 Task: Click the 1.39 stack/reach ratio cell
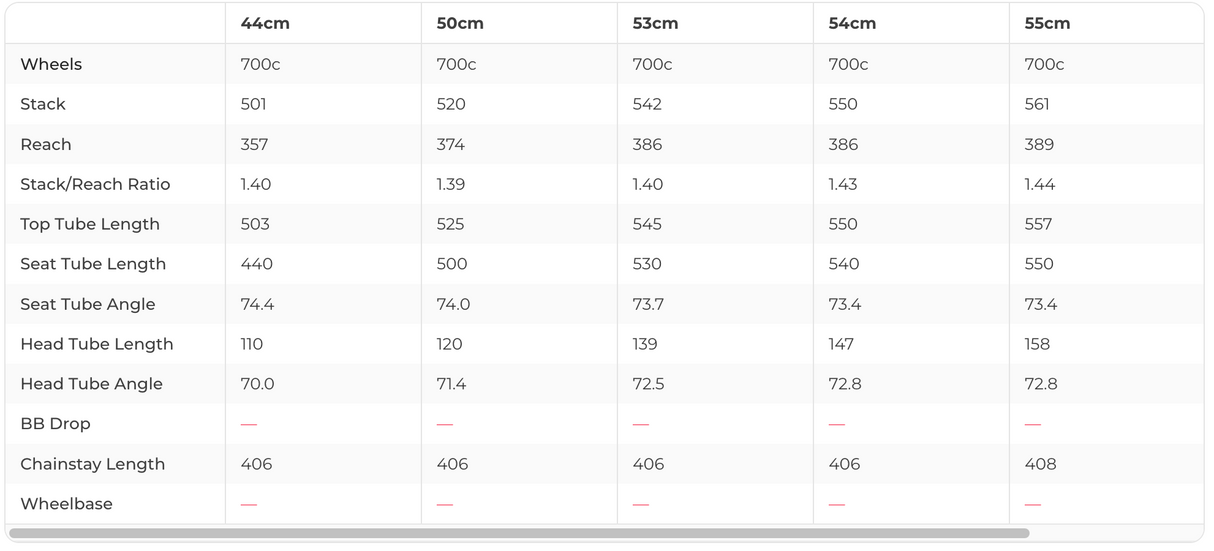tap(451, 184)
